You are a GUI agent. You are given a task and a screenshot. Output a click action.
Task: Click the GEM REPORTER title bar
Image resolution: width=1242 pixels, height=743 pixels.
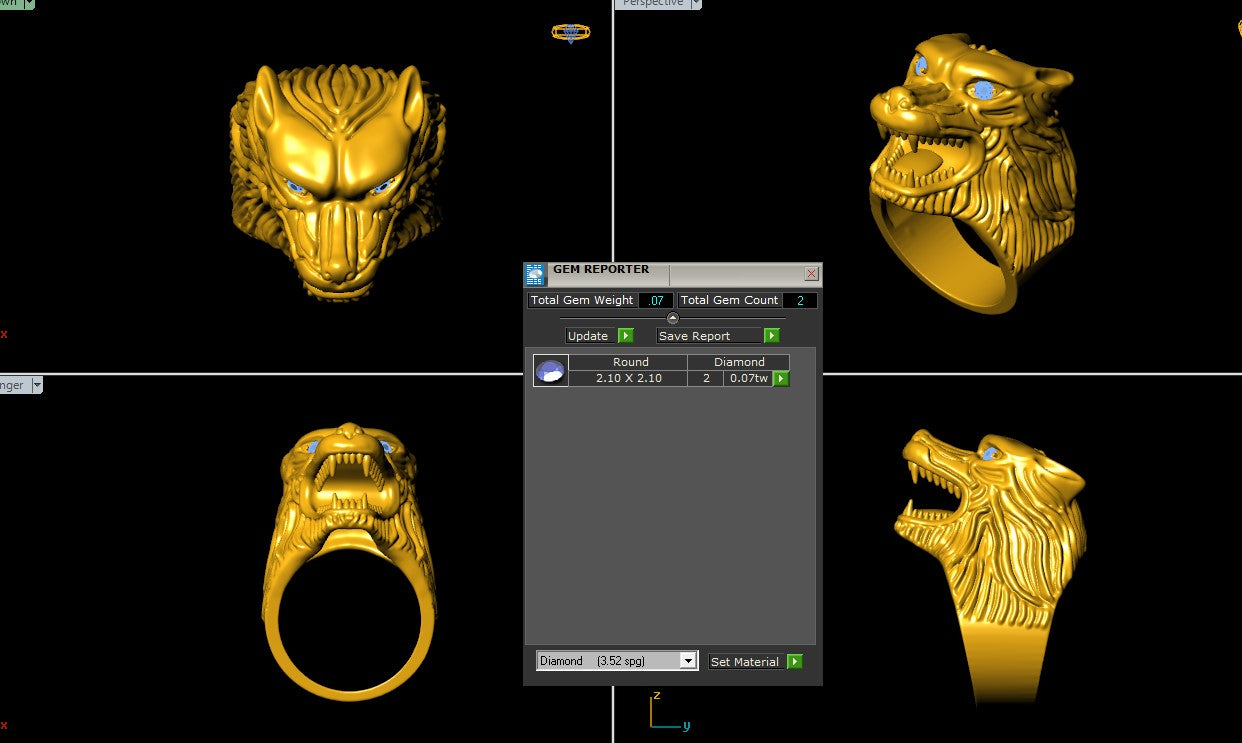click(674, 274)
